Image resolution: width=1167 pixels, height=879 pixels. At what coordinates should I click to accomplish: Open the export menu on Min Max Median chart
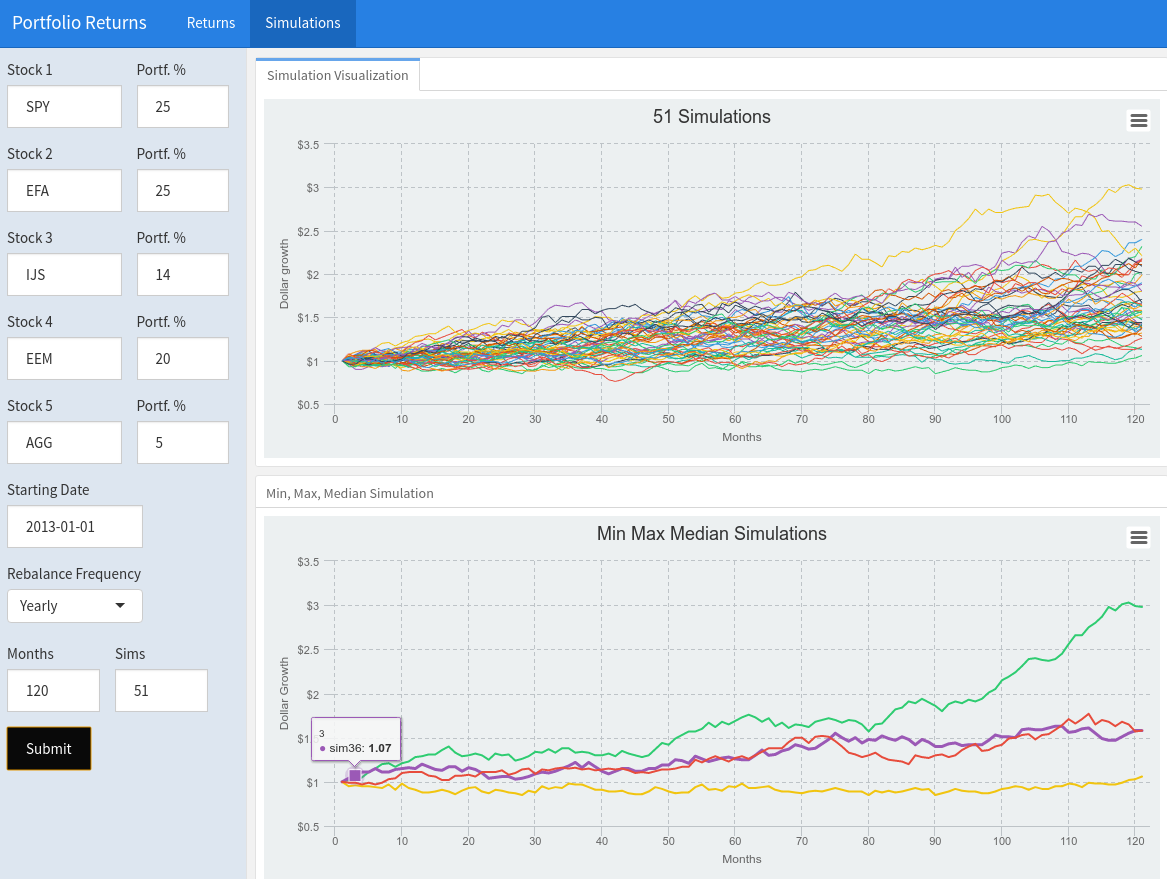[1138, 537]
